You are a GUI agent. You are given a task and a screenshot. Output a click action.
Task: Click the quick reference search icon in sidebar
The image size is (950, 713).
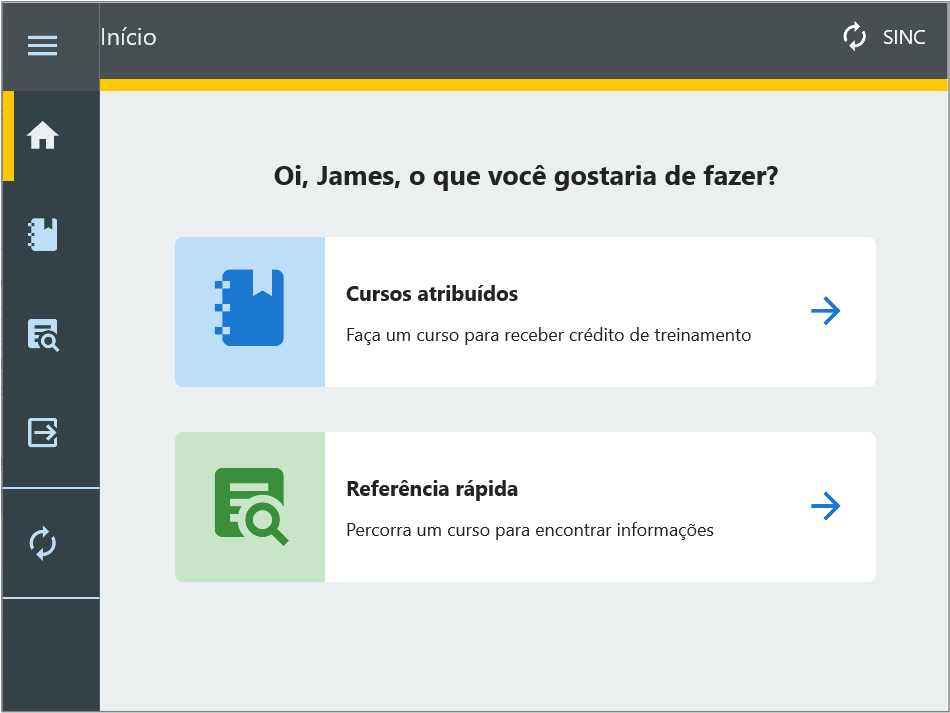(42, 335)
